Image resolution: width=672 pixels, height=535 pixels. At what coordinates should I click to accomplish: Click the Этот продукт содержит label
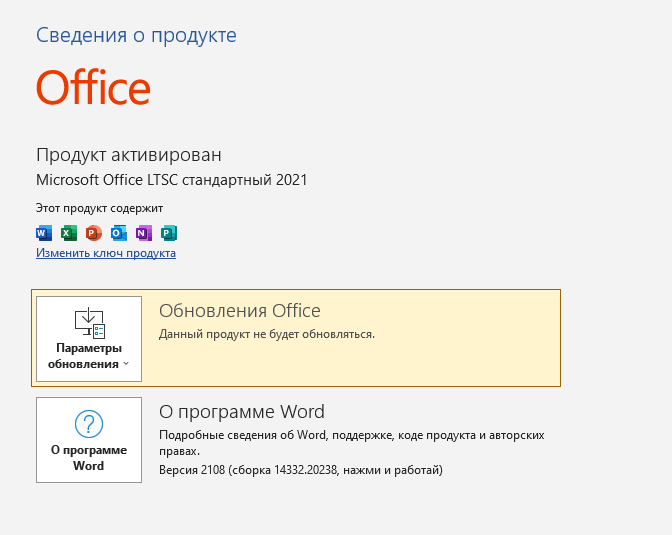click(99, 208)
